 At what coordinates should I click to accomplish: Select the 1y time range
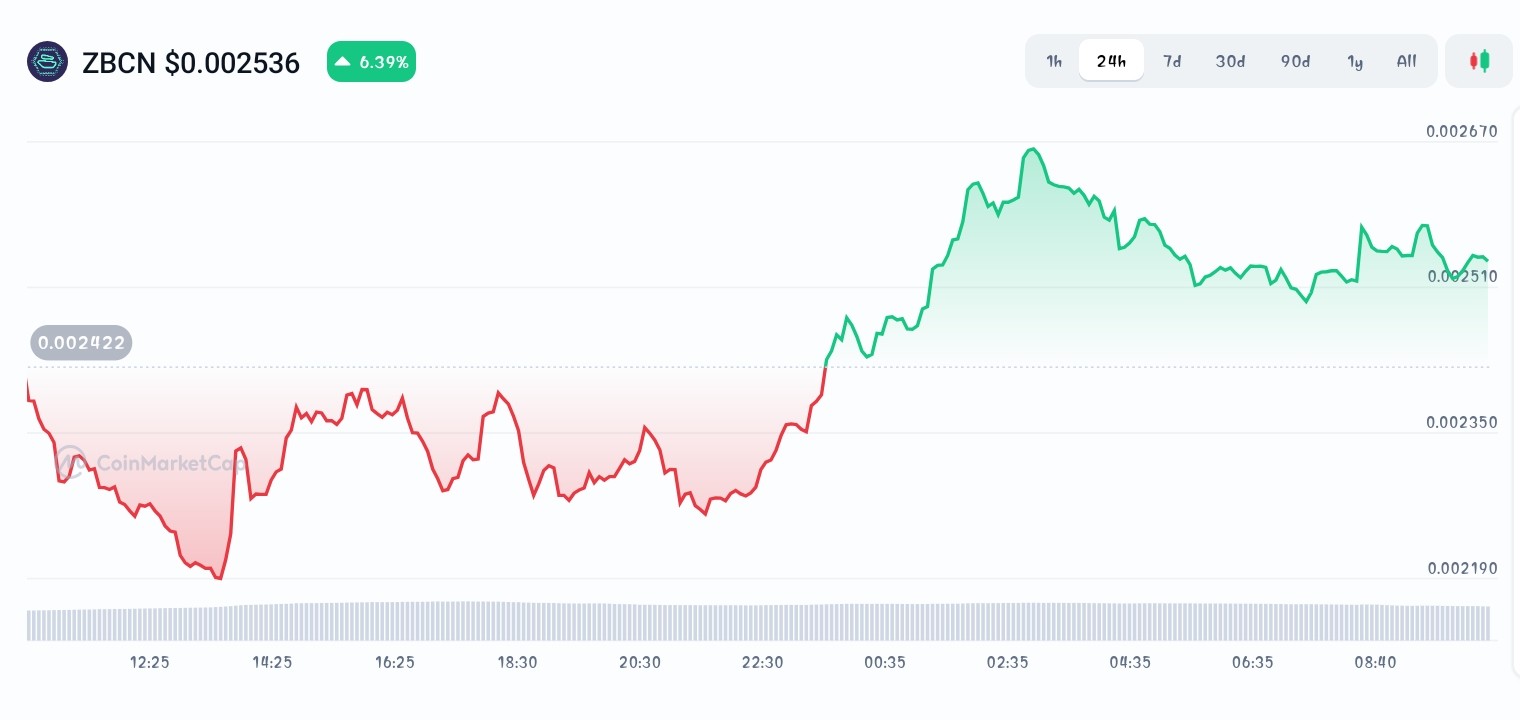(x=1355, y=61)
